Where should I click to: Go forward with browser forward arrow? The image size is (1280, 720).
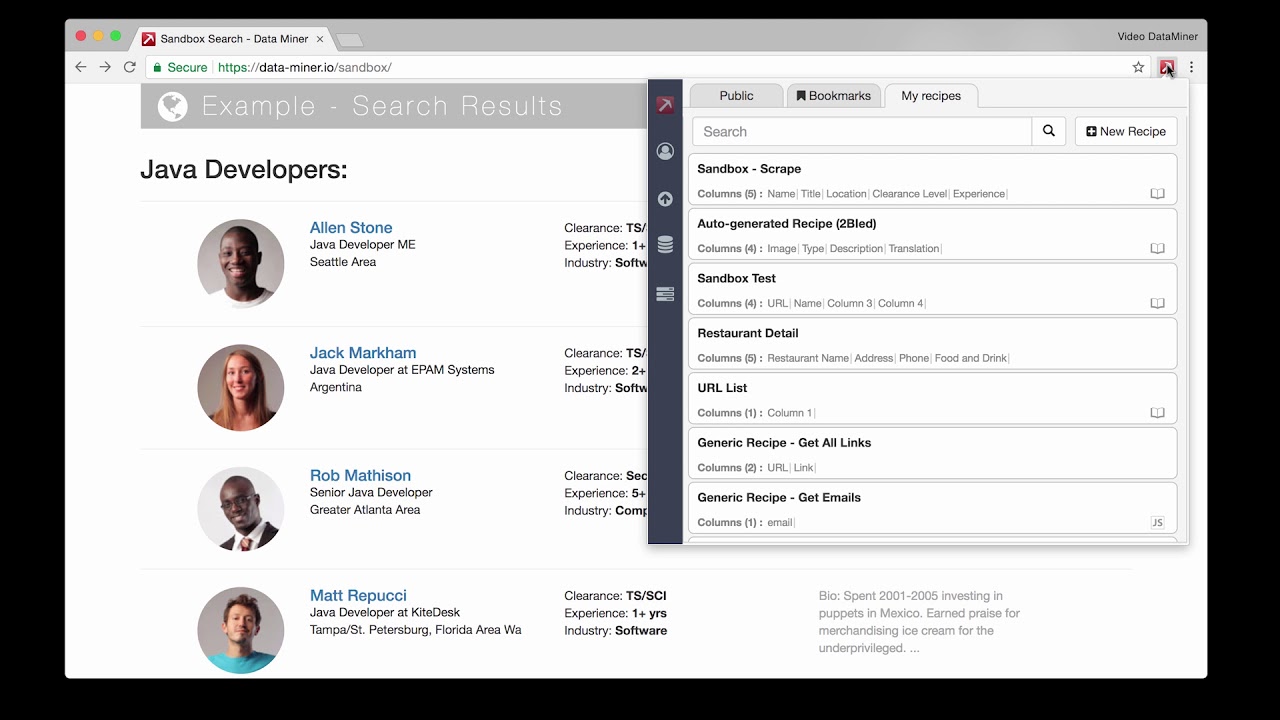(105, 67)
